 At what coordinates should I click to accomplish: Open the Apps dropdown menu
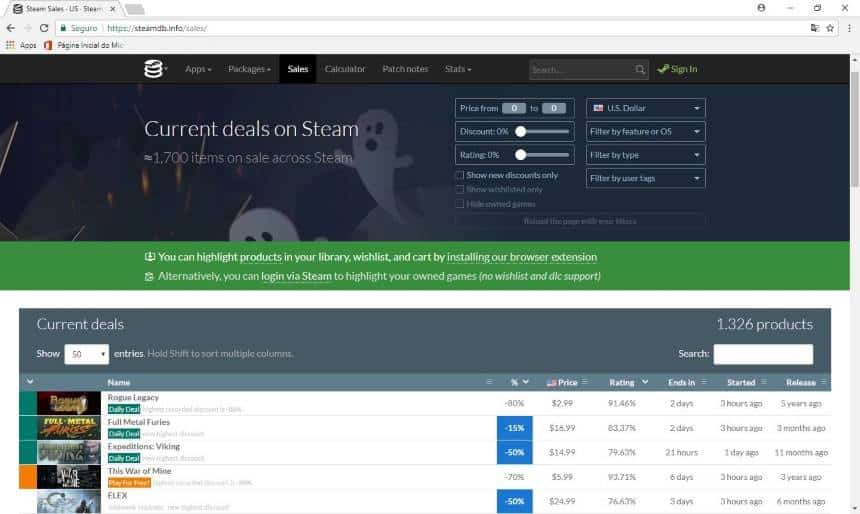click(198, 69)
